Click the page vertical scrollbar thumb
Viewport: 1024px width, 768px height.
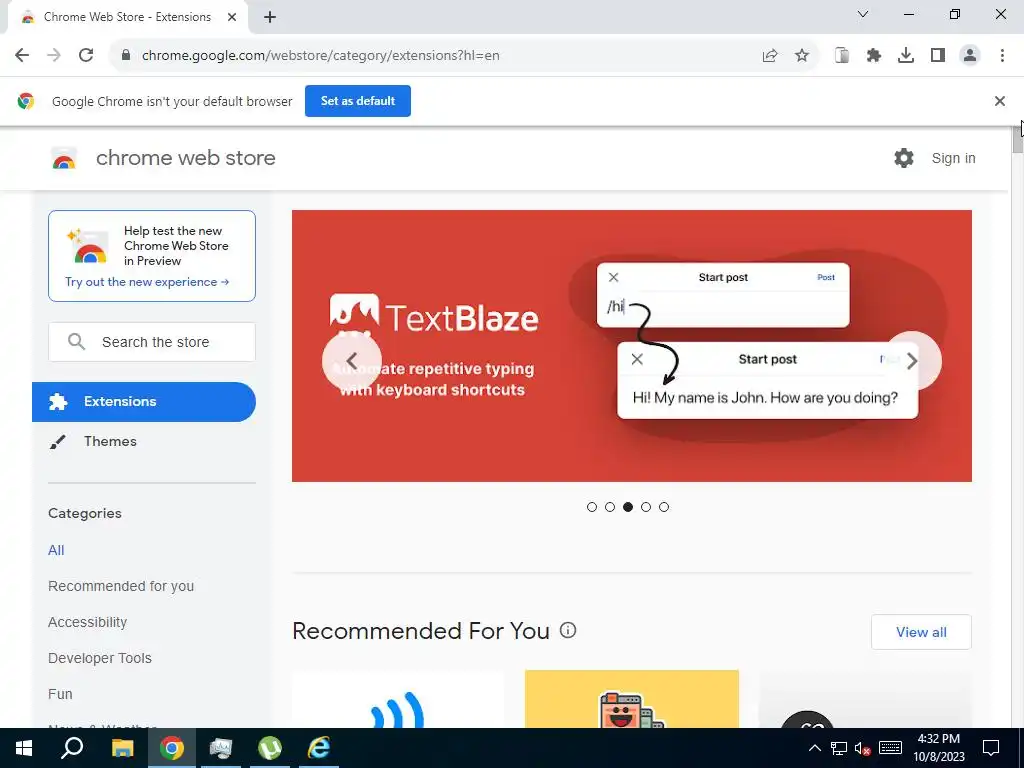pos(1017,138)
